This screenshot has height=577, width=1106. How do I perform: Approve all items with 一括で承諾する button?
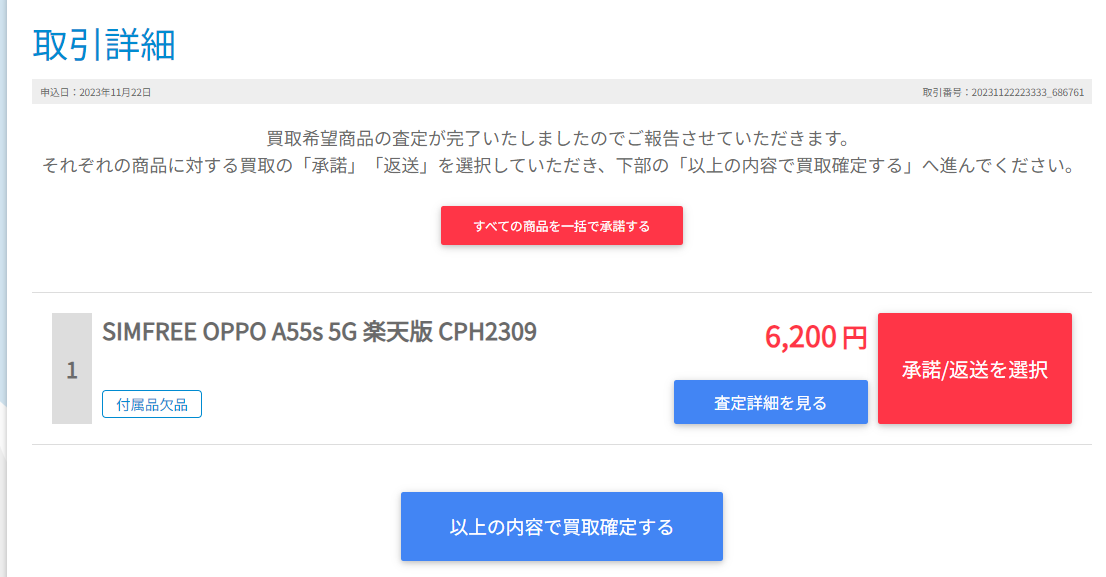[561, 226]
